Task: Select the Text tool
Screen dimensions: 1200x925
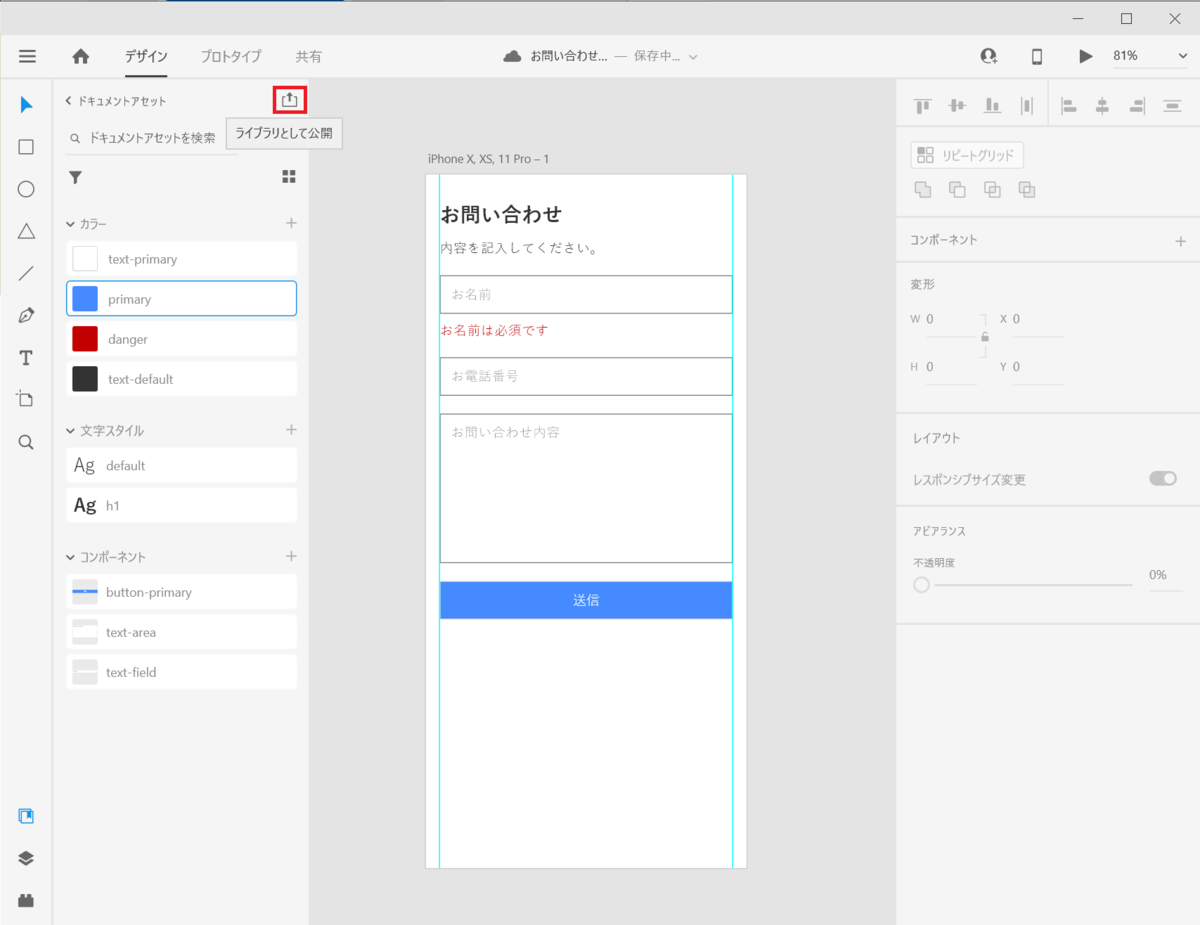Action: (27, 358)
